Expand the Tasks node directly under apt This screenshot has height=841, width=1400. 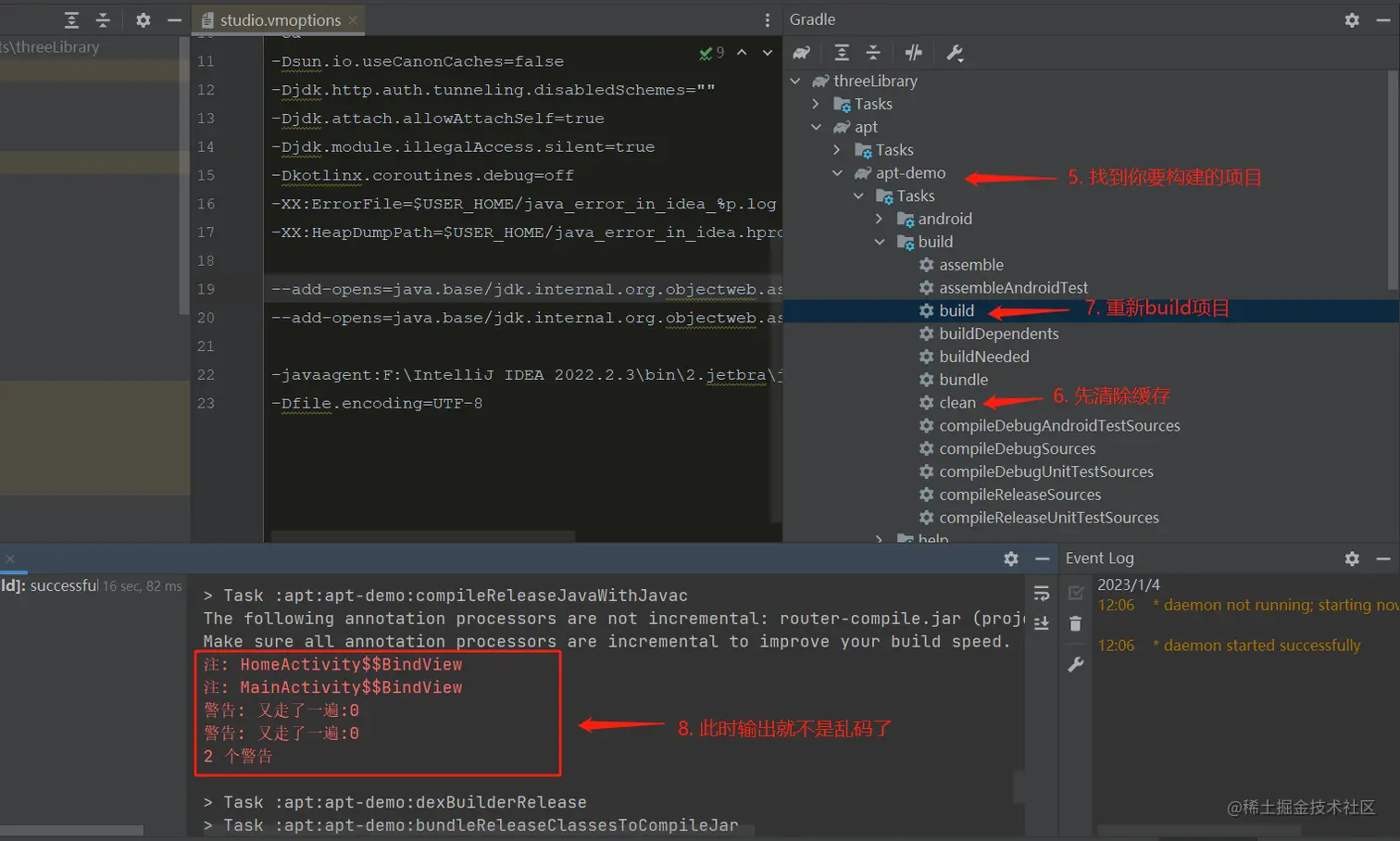pos(837,150)
